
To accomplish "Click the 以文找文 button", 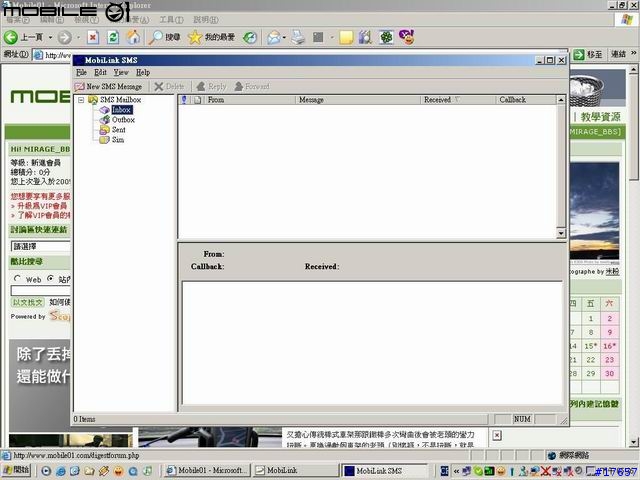I will pos(28,302).
